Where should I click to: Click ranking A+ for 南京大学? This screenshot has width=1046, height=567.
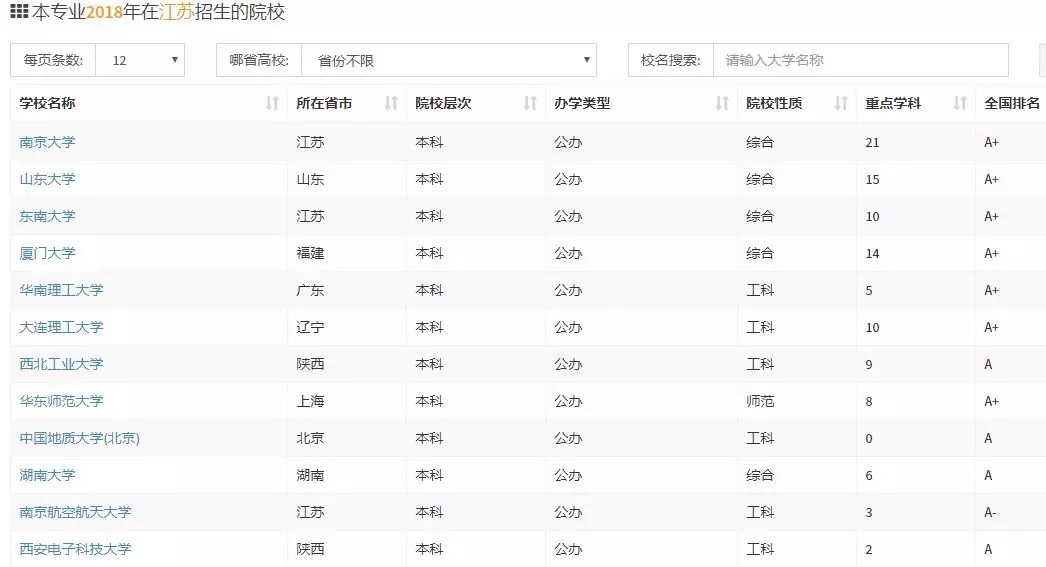pyautogui.click(x=991, y=142)
